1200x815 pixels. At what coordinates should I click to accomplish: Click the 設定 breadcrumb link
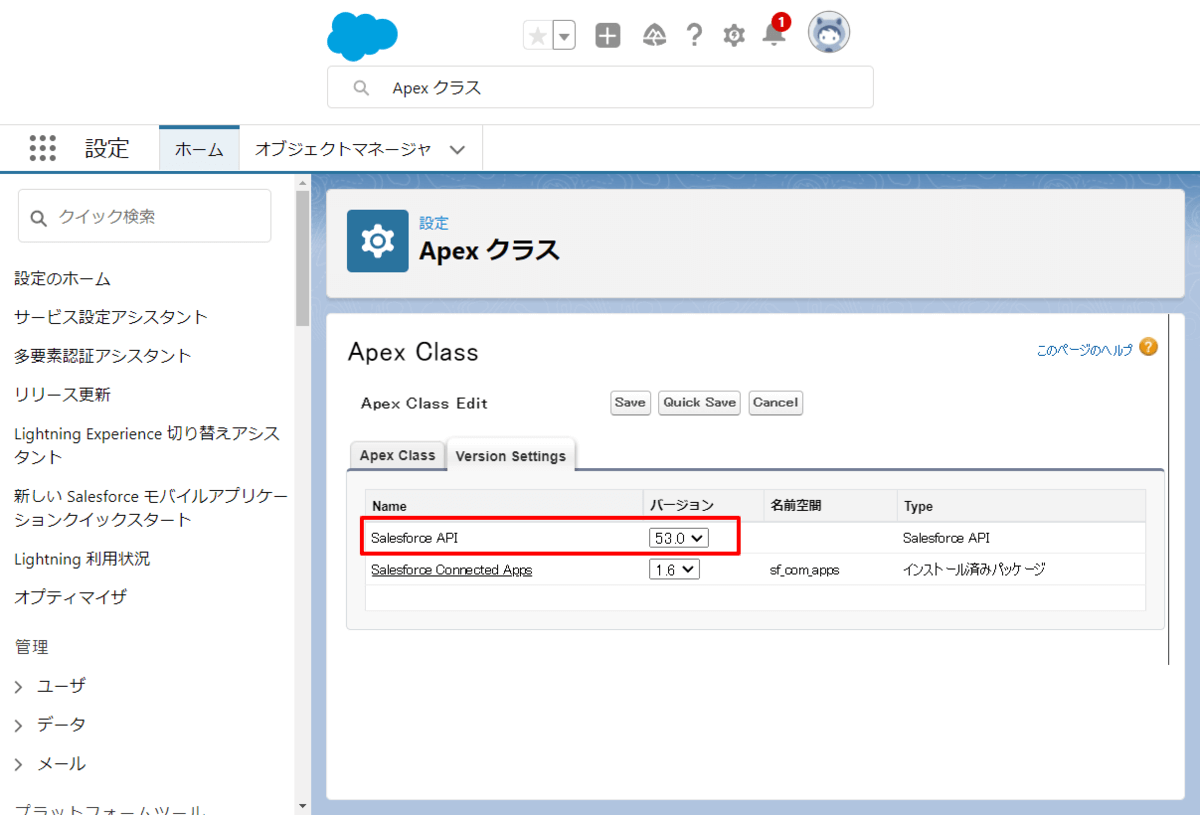point(434,223)
